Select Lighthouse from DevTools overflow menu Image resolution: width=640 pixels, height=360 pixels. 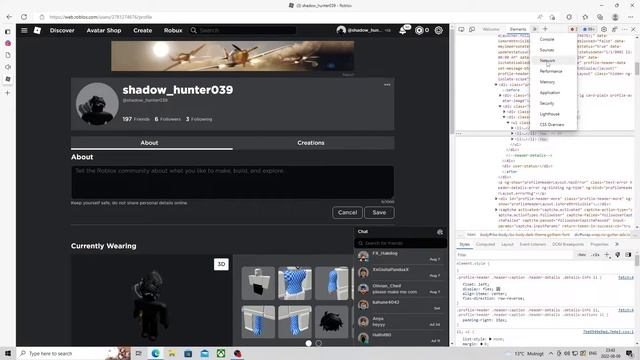(549, 114)
